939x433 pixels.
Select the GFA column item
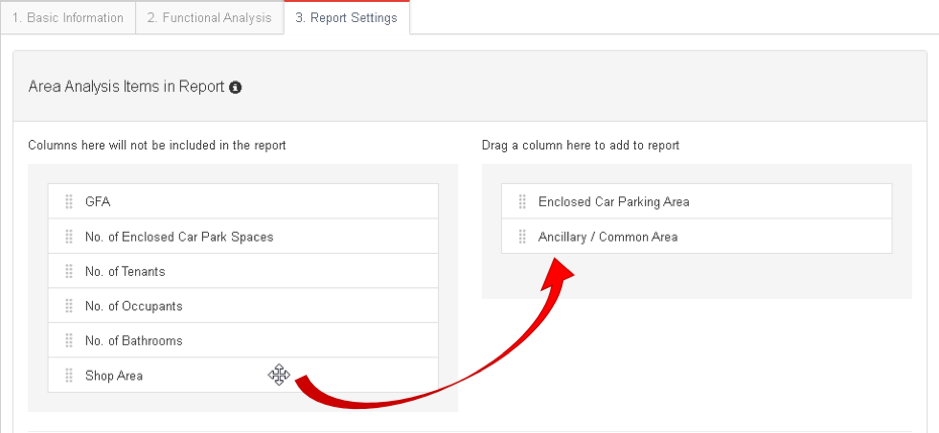tap(243, 201)
